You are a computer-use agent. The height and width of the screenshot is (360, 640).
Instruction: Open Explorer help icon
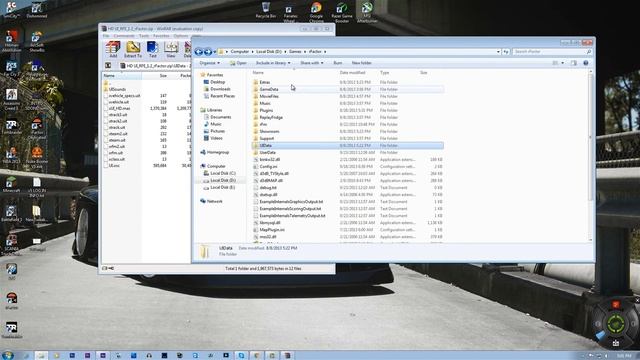click(586, 63)
